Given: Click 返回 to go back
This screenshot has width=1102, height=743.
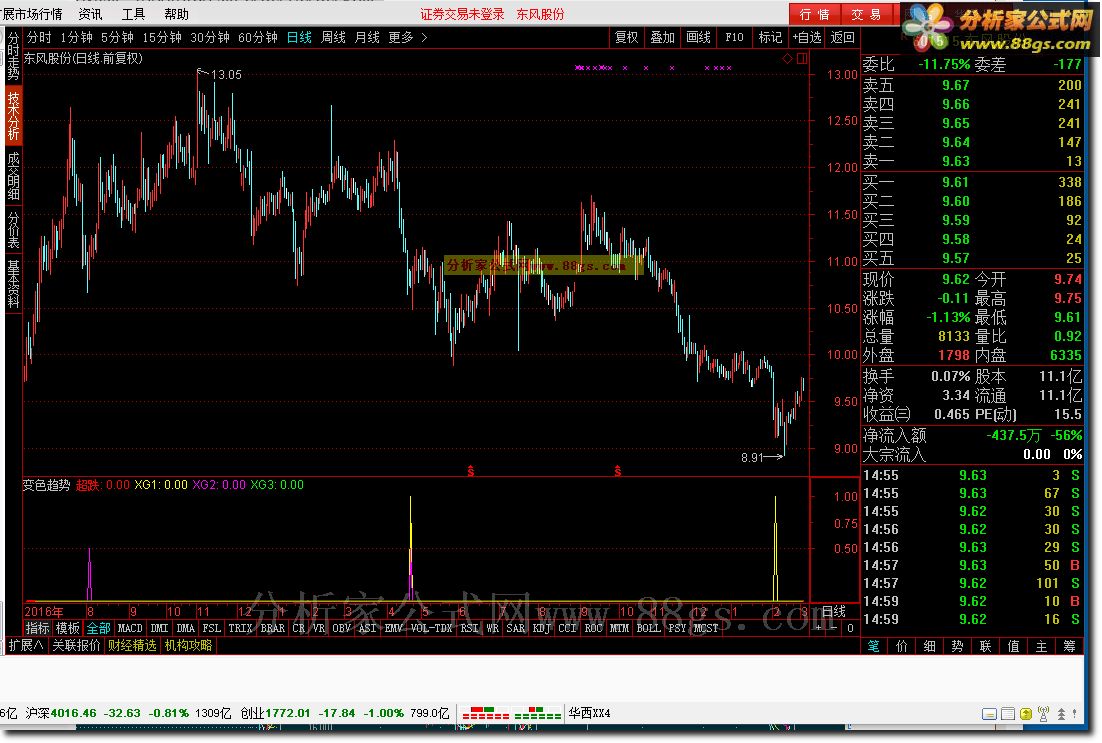Looking at the screenshot, I should [842, 37].
